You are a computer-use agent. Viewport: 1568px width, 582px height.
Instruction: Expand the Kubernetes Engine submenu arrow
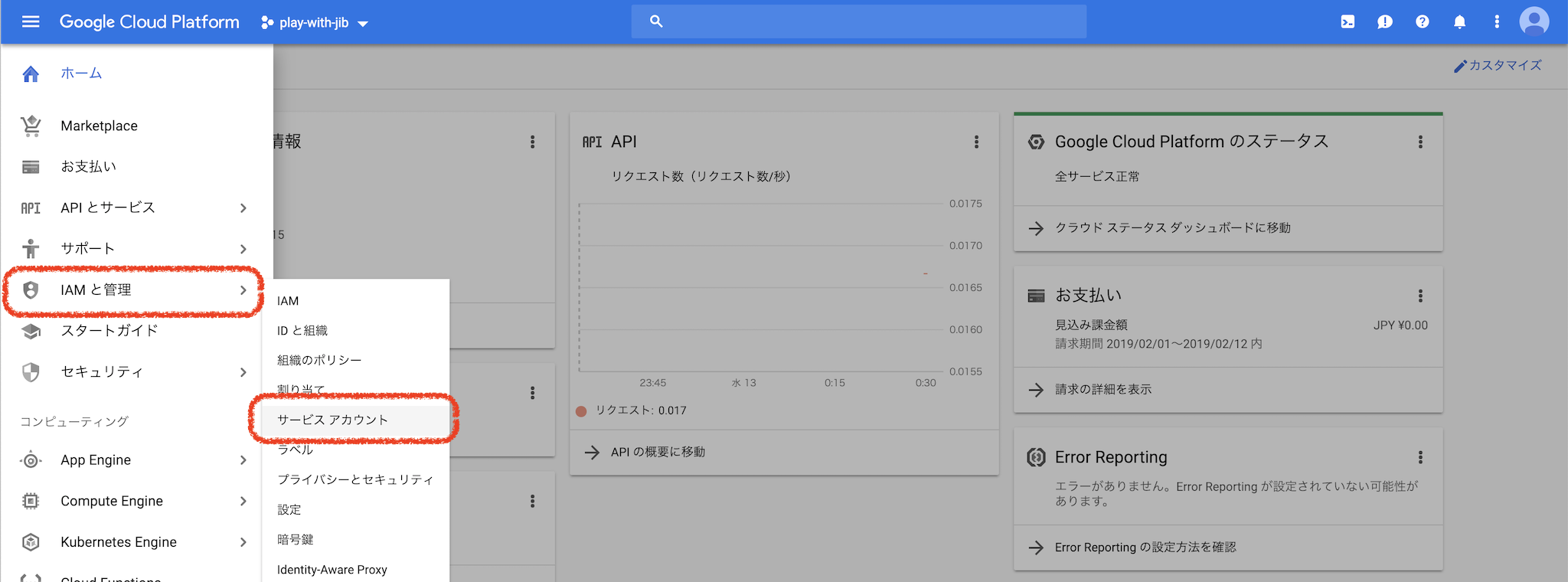(243, 542)
